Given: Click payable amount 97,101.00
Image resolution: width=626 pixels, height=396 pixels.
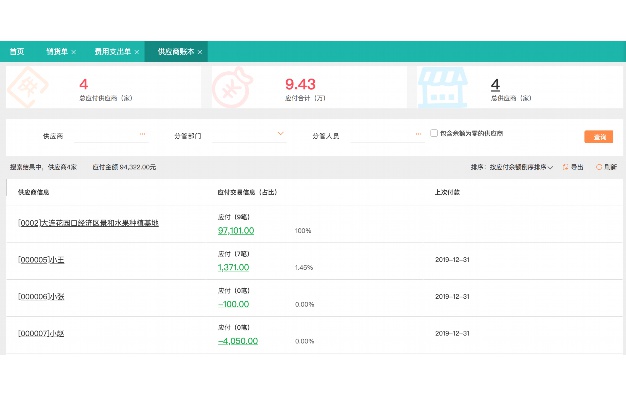Looking at the screenshot, I should [x=236, y=231].
